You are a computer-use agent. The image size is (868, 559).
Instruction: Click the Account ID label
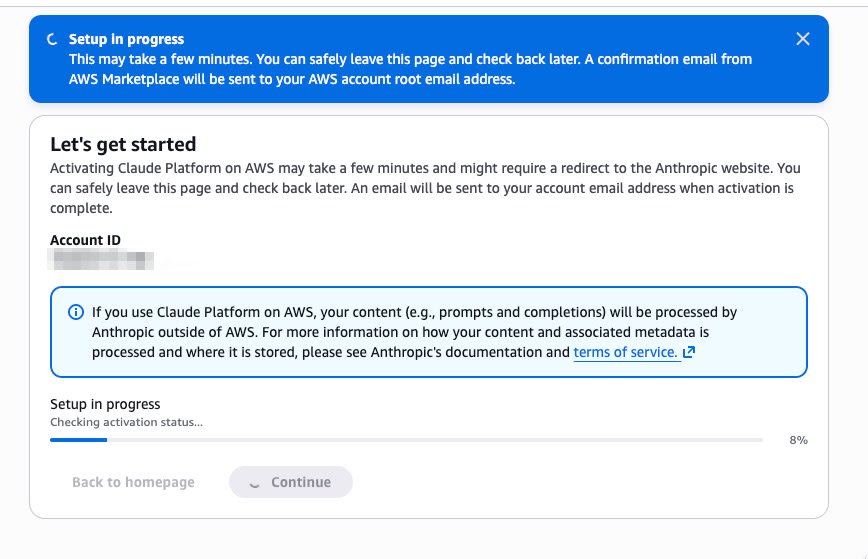[85, 240]
